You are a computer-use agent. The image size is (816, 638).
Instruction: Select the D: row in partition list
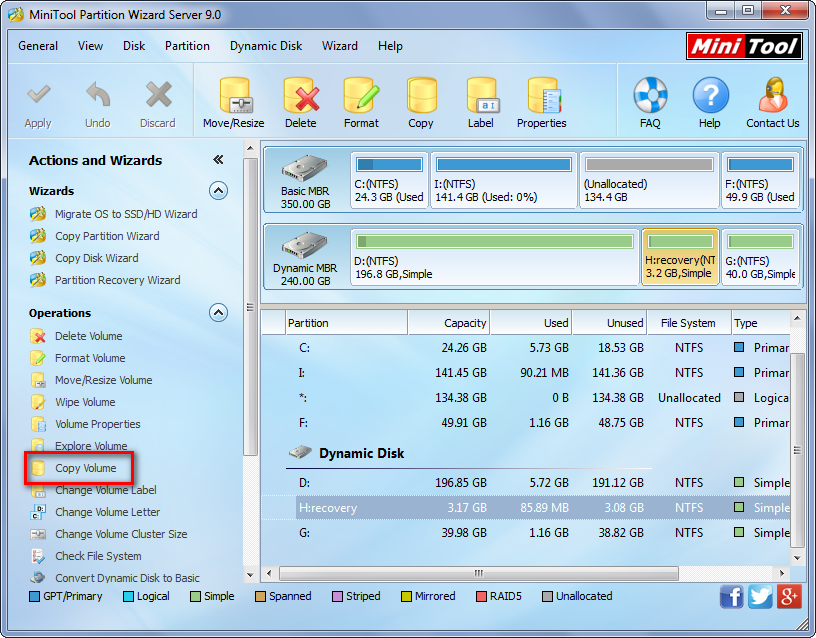526,483
